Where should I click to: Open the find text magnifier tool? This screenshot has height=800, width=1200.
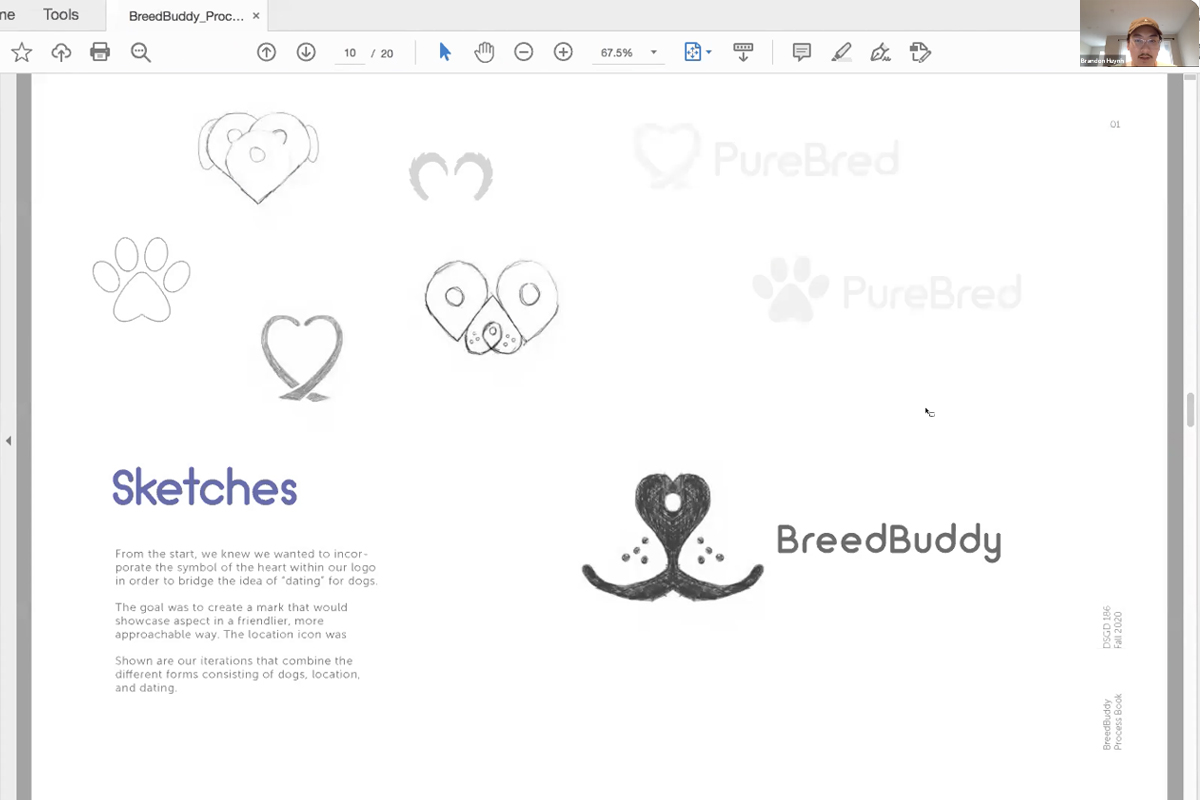point(140,53)
